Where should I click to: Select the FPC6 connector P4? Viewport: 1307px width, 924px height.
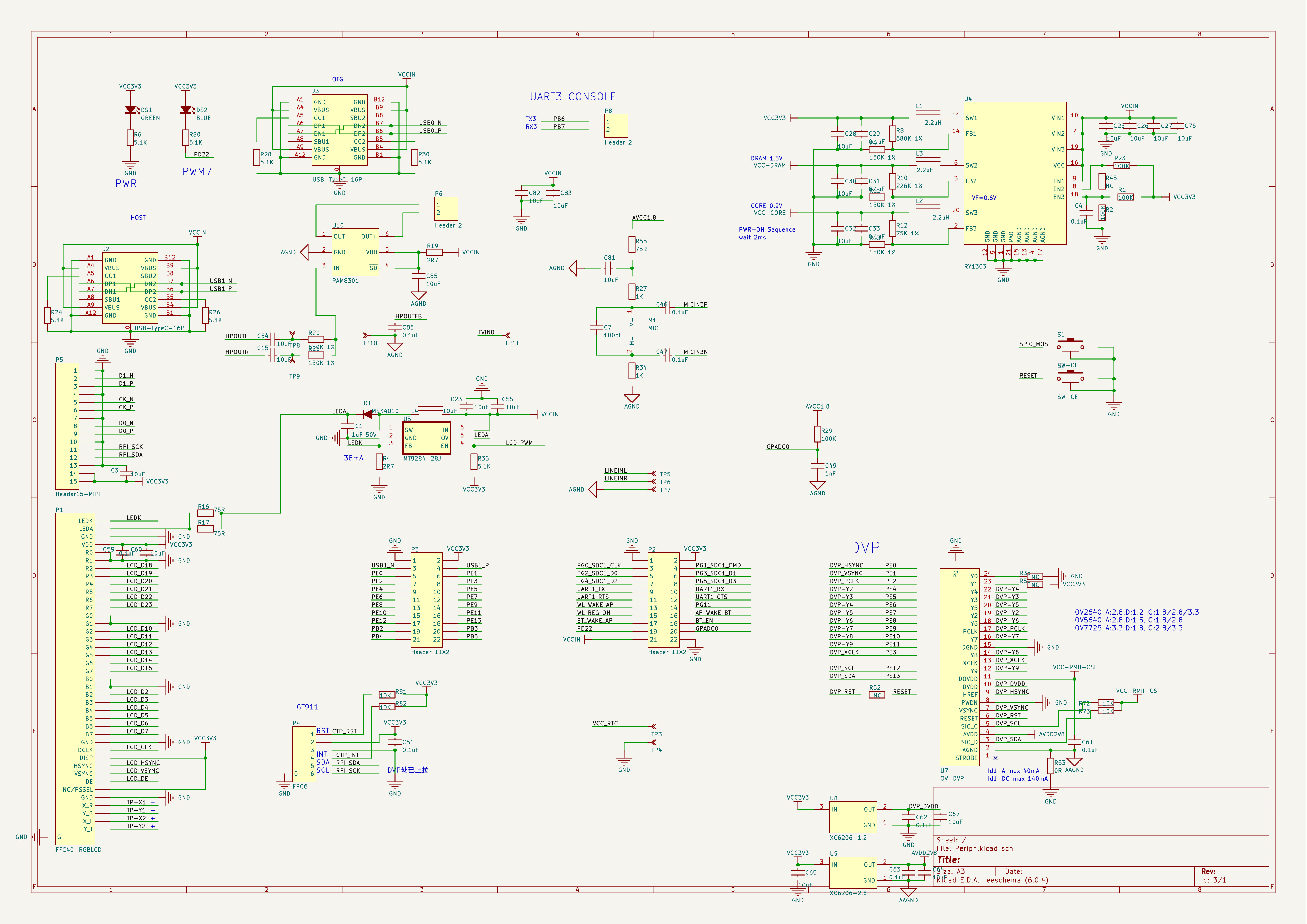[x=304, y=754]
